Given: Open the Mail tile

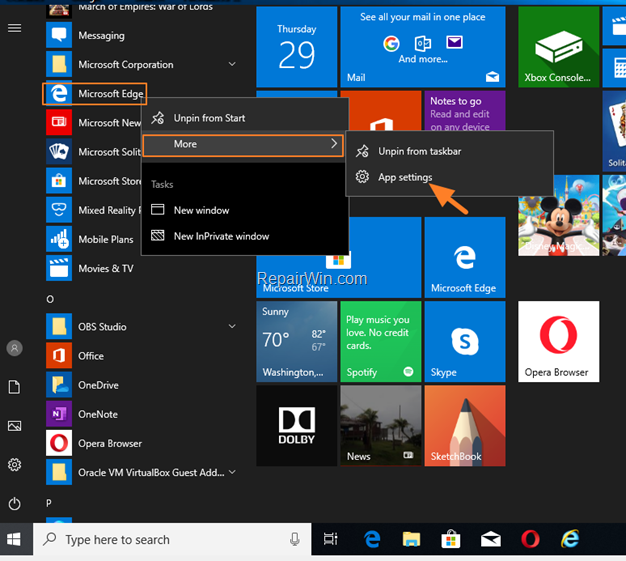Looking at the screenshot, I should (423, 47).
